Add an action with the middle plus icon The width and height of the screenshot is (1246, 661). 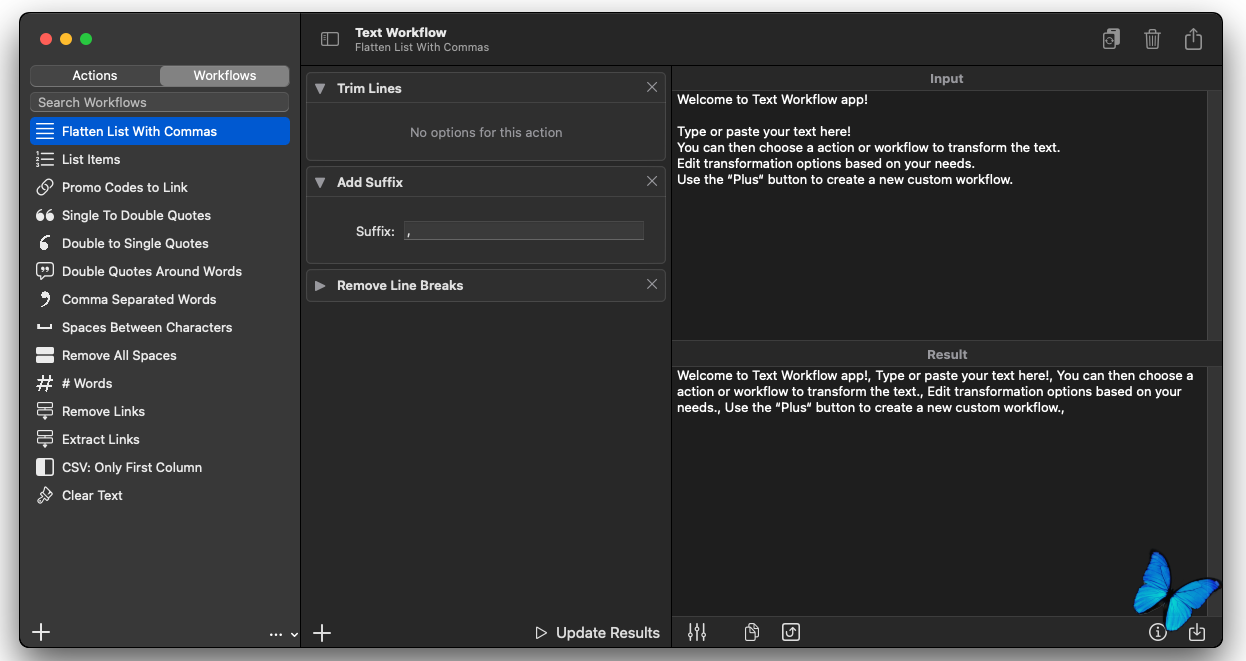[322, 632]
